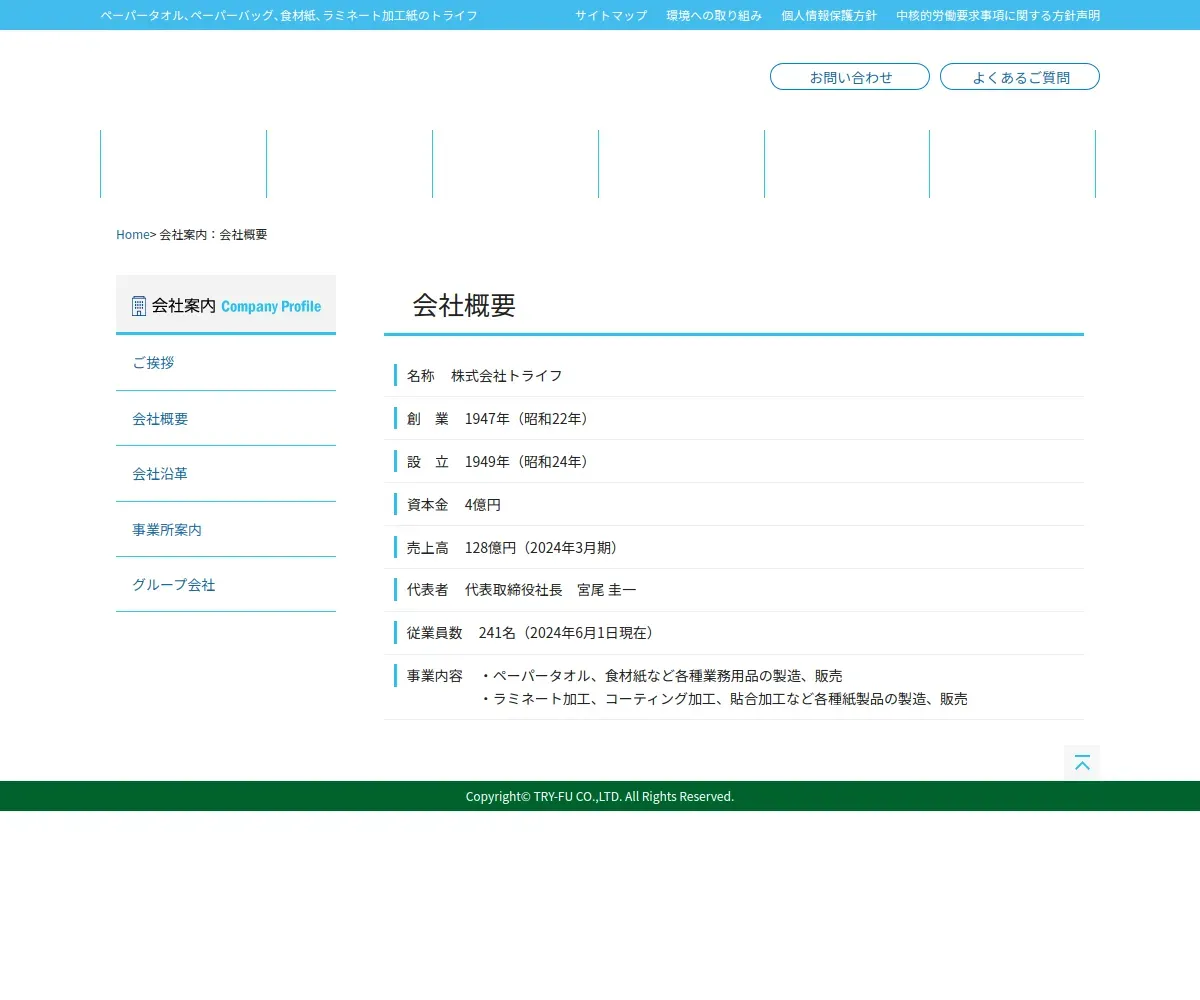Click the 資本金 4億円 row
The width and height of the screenshot is (1200, 1000).
click(734, 505)
